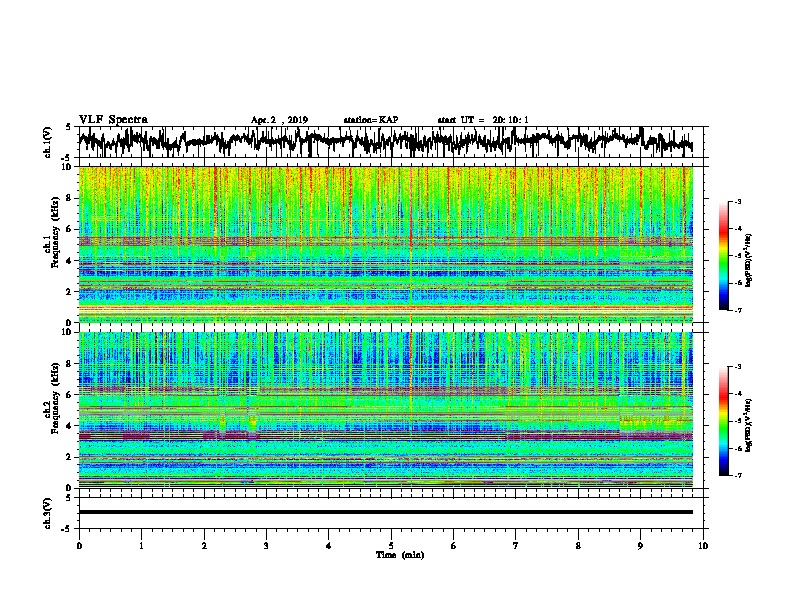This screenshot has height=612, width=792.
Task: Click the "6" kHz tick on ch.2 frequency axis
Action: (x=70, y=395)
